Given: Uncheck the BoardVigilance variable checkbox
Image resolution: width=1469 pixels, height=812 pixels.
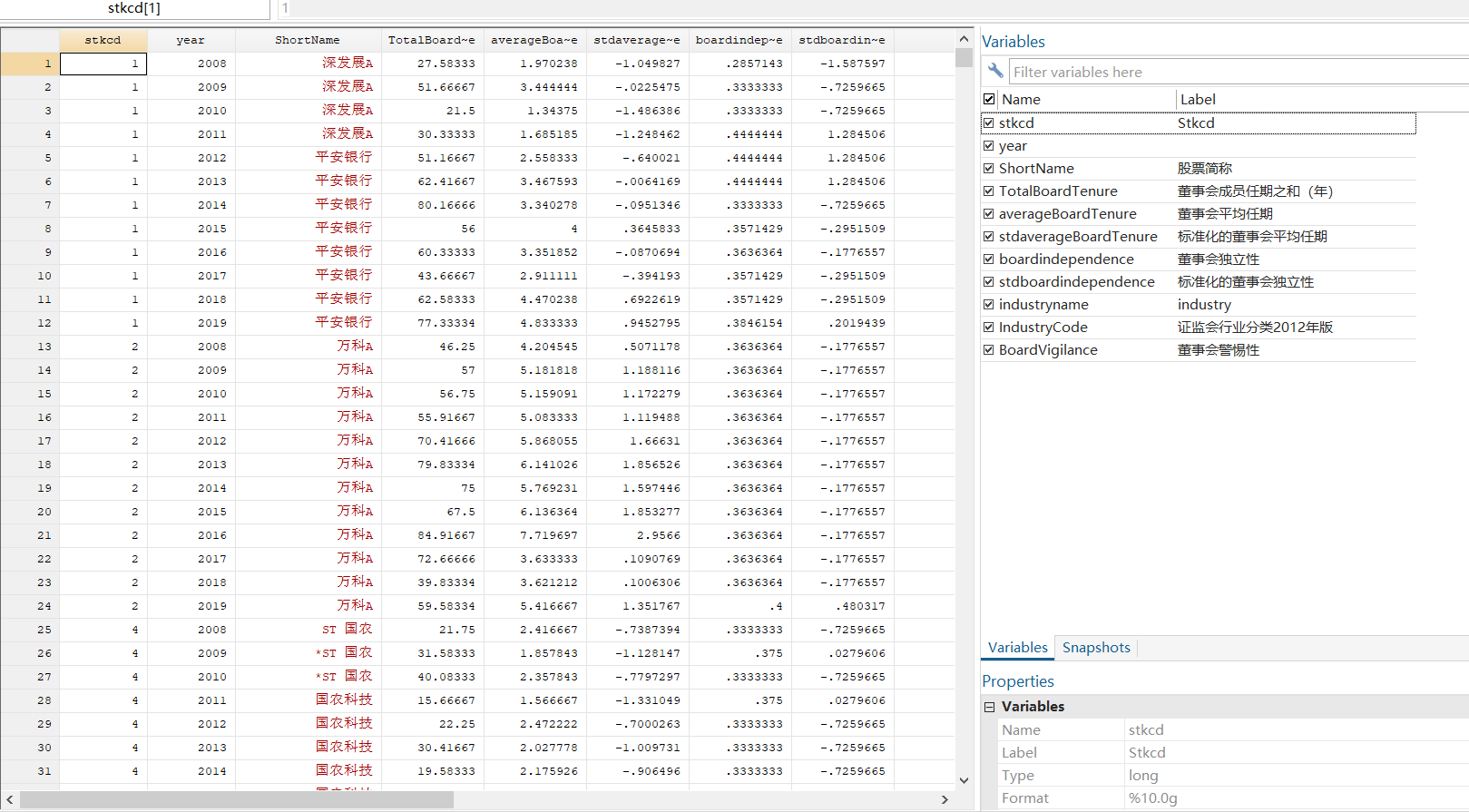Looking at the screenshot, I should coord(989,349).
